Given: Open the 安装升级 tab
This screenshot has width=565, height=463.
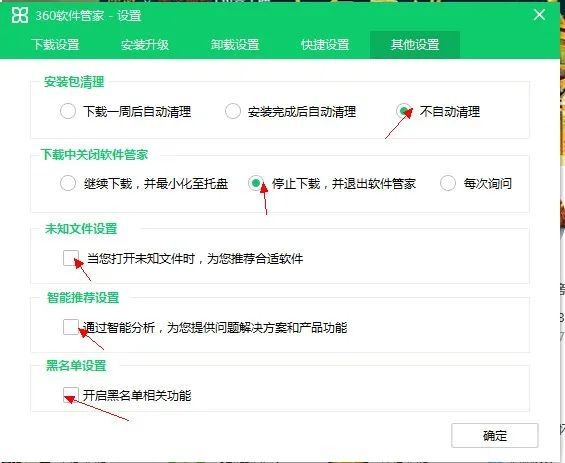Looking at the screenshot, I should pyautogui.click(x=145, y=45).
